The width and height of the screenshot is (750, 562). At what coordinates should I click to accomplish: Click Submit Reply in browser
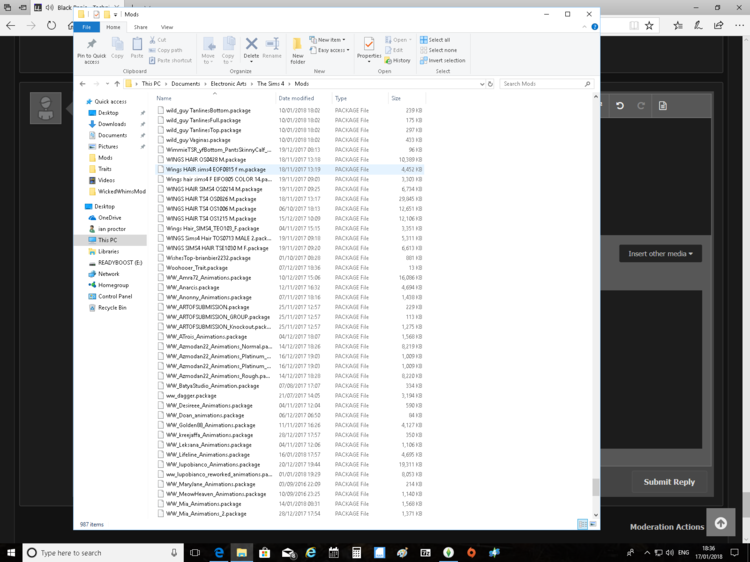coord(669,482)
